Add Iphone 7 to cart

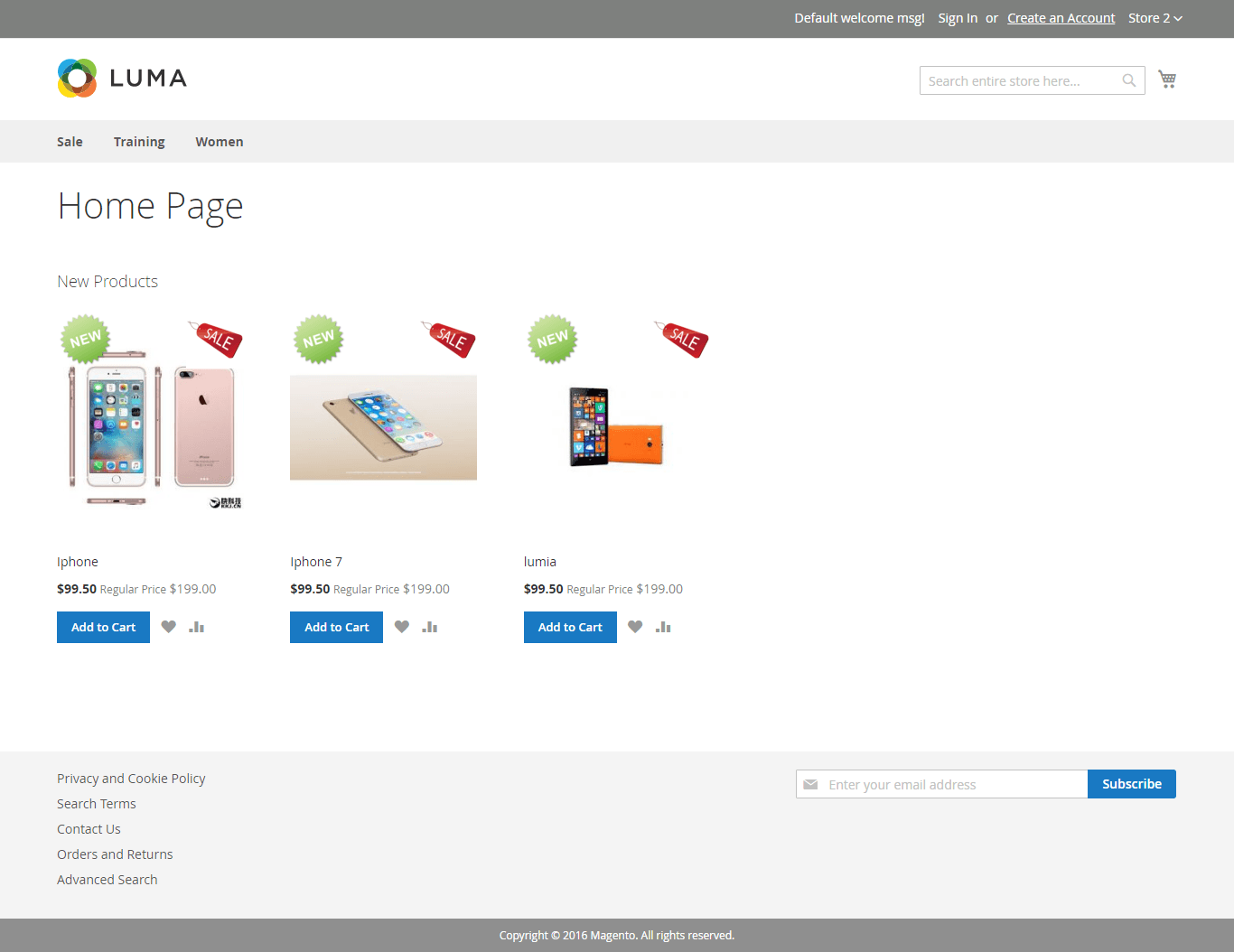(336, 627)
